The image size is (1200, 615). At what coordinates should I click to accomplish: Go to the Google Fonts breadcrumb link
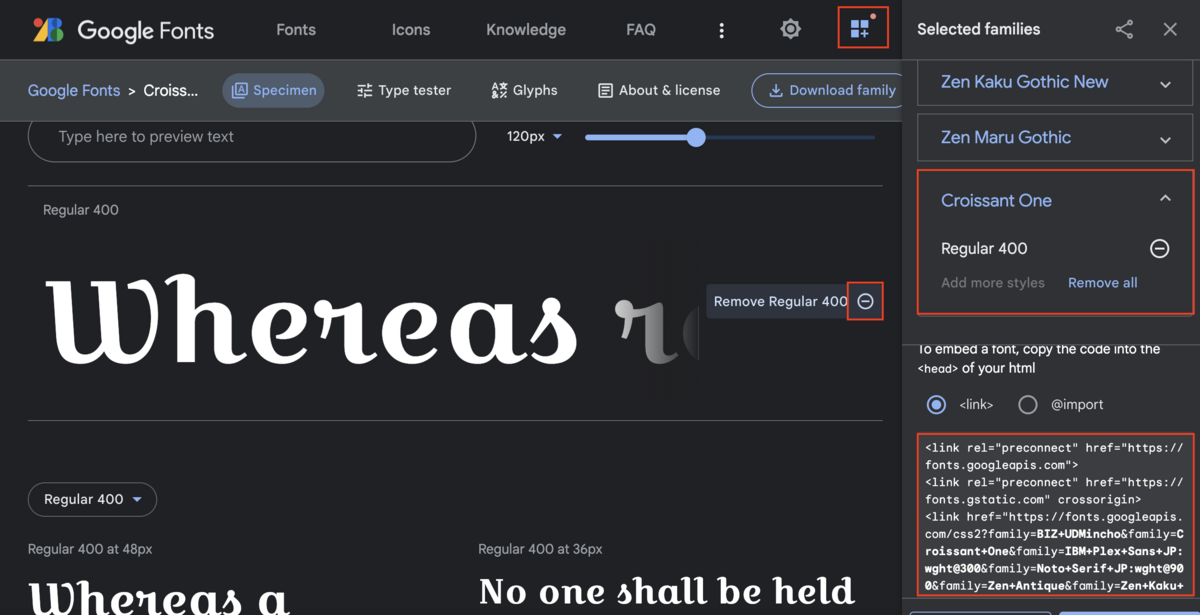[74, 90]
